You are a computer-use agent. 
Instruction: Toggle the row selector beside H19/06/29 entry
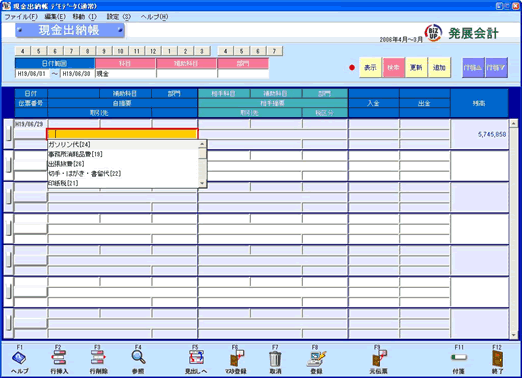pos(8,134)
